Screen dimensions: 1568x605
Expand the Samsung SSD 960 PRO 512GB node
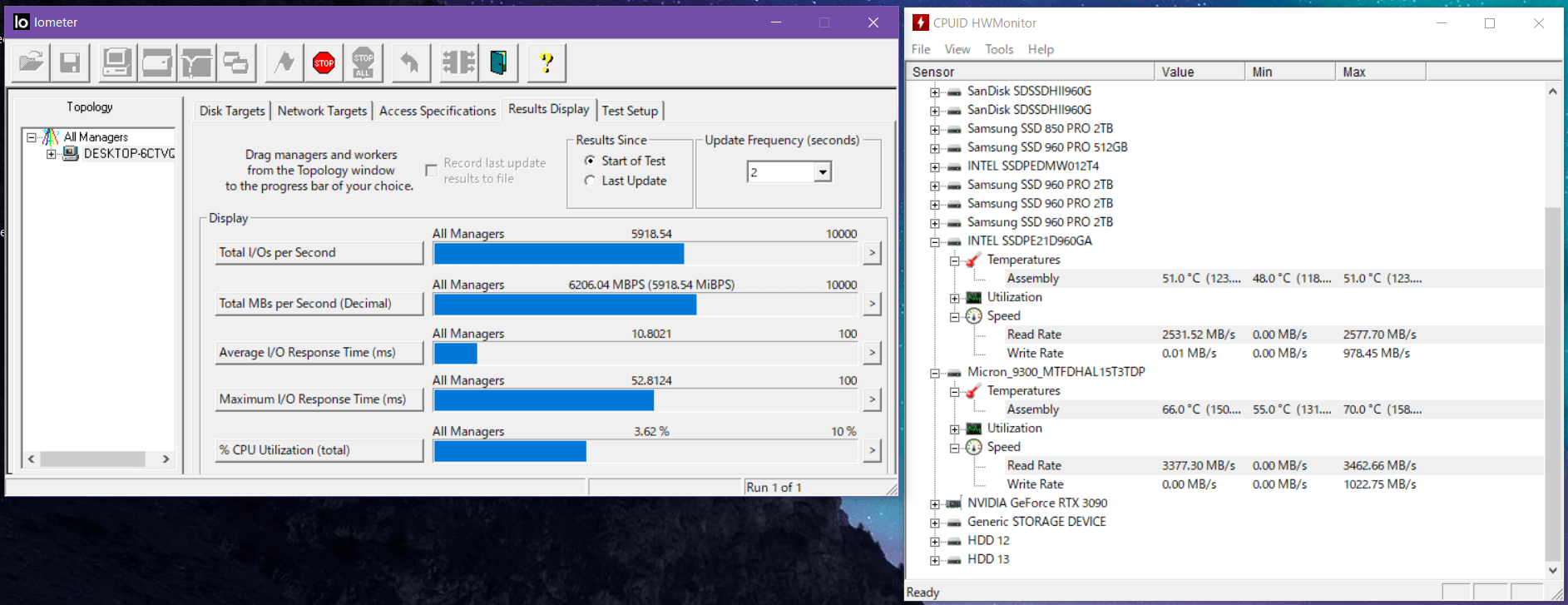(935, 148)
